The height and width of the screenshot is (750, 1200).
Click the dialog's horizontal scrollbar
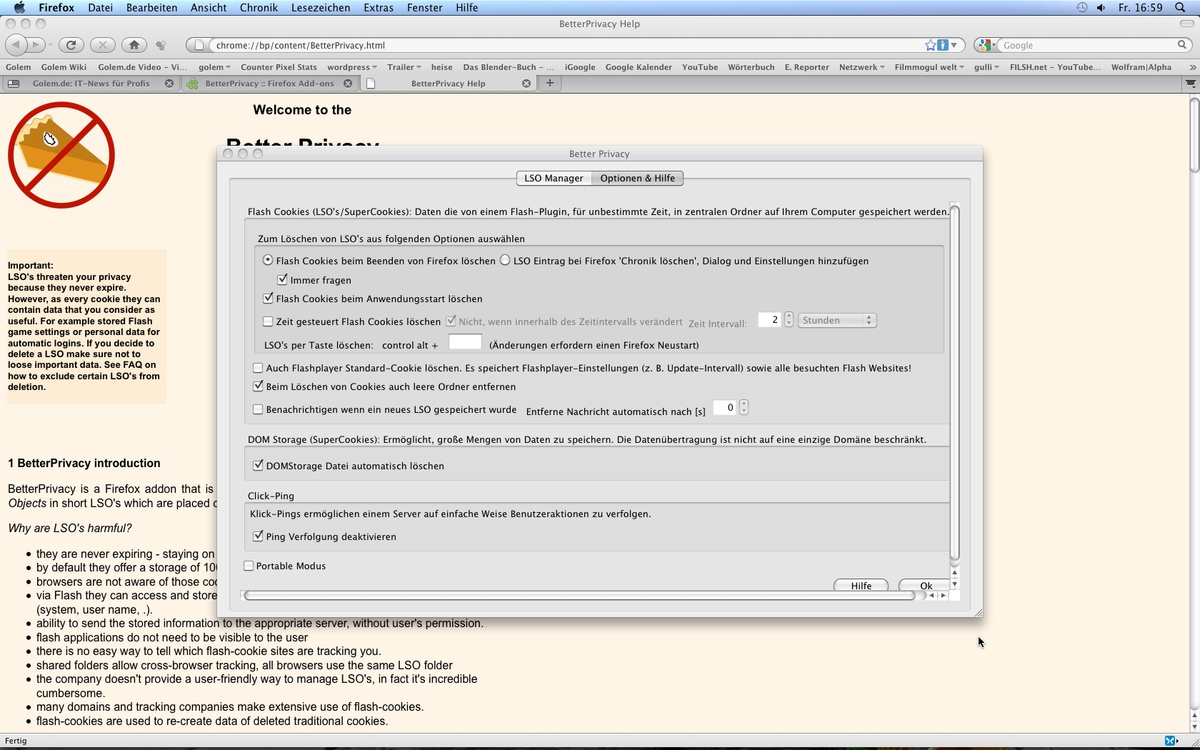click(x=578, y=595)
